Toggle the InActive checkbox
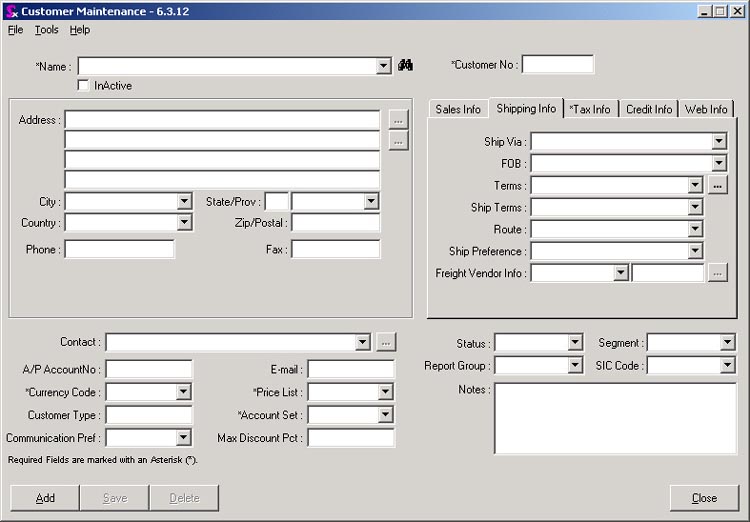The width and height of the screenshot is (750, 522). 84,86
